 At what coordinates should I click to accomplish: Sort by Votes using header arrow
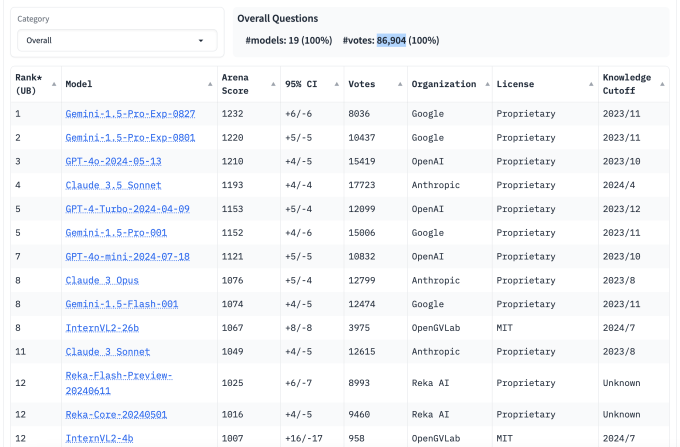coord(401,84)
